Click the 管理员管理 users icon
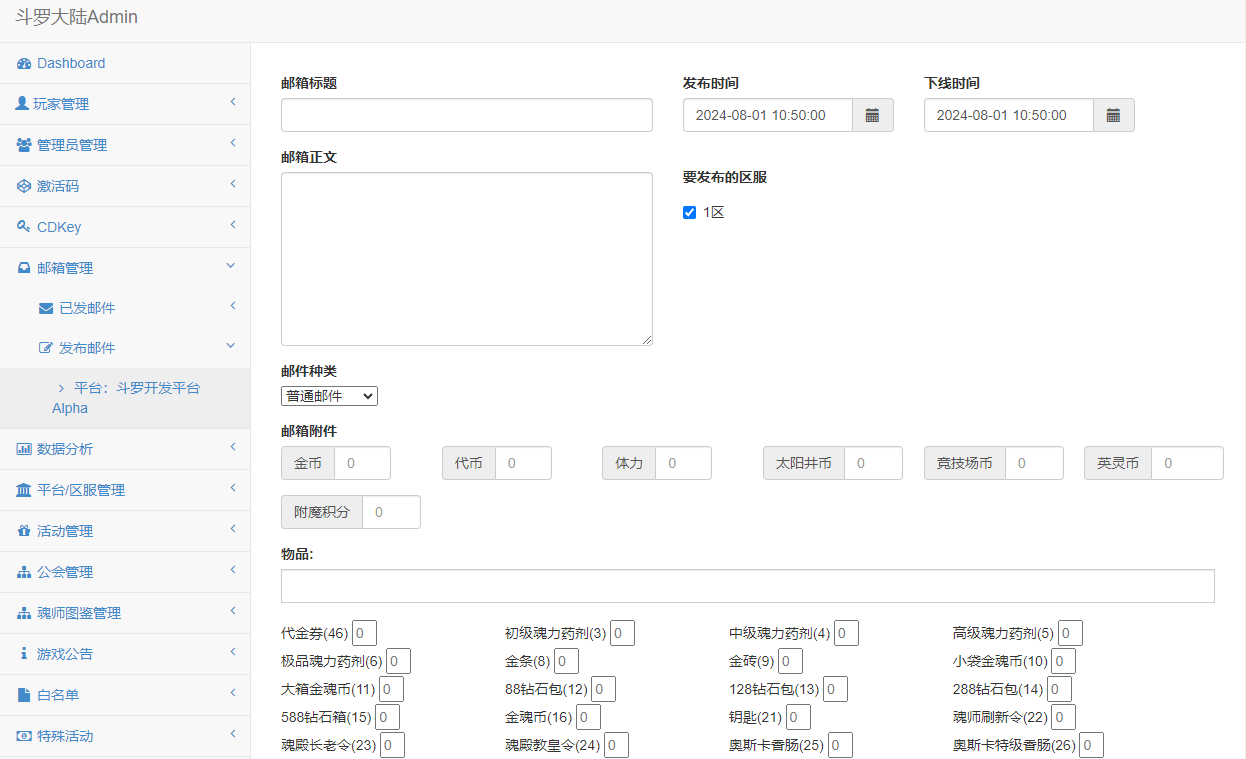This screenshot has width=1246, height=759. 22,144
